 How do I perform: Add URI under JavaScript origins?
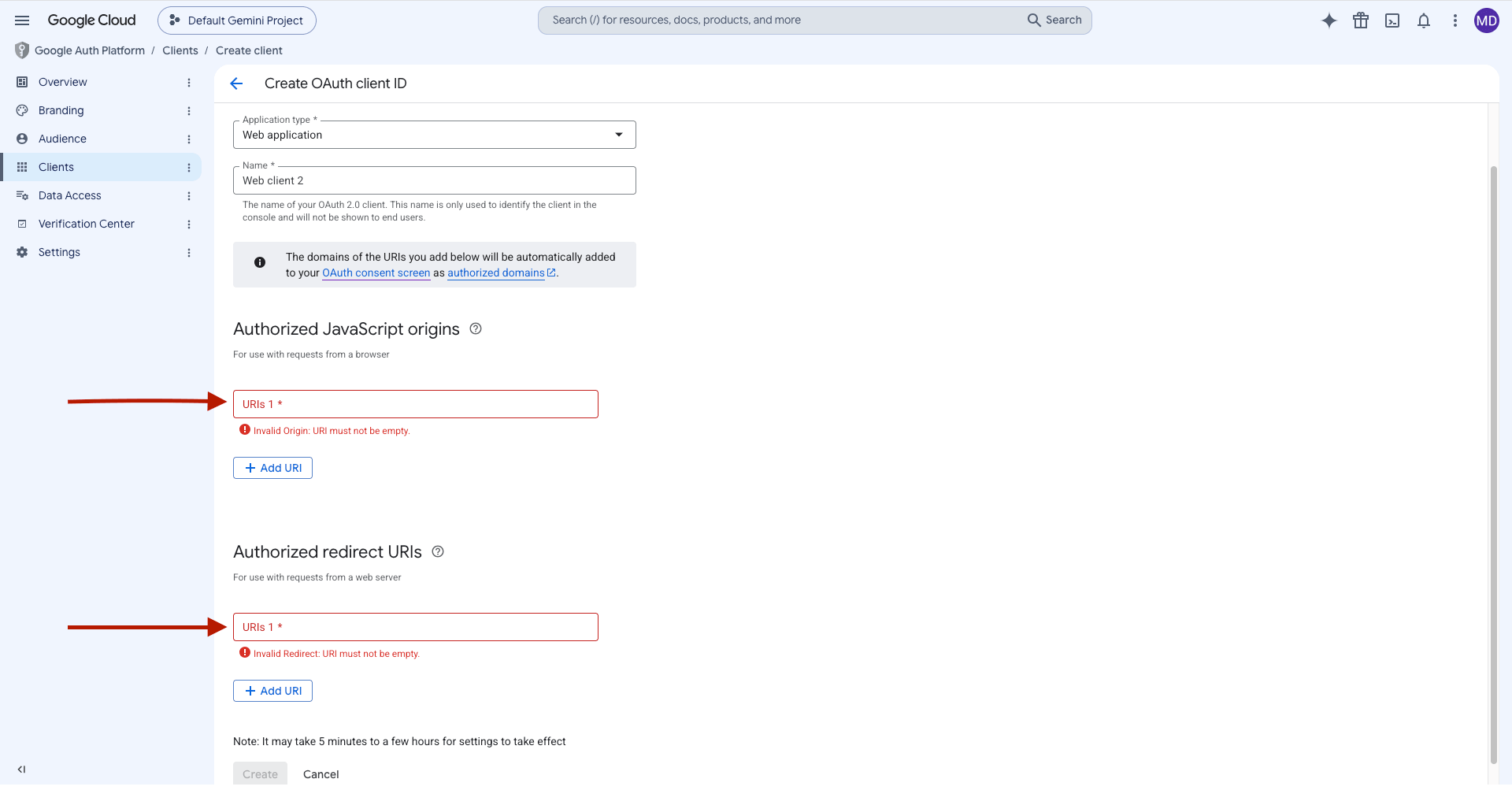point(272,468)
